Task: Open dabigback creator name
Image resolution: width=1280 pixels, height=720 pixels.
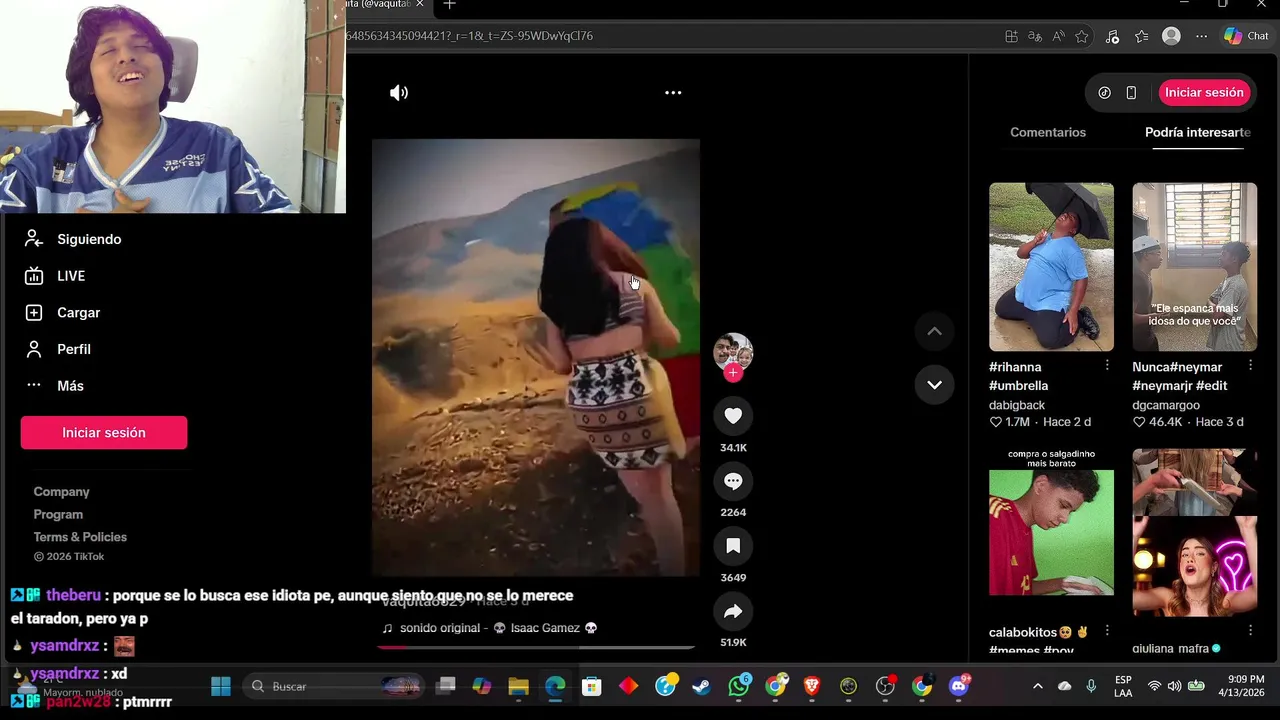Action: pos(1017,405)
